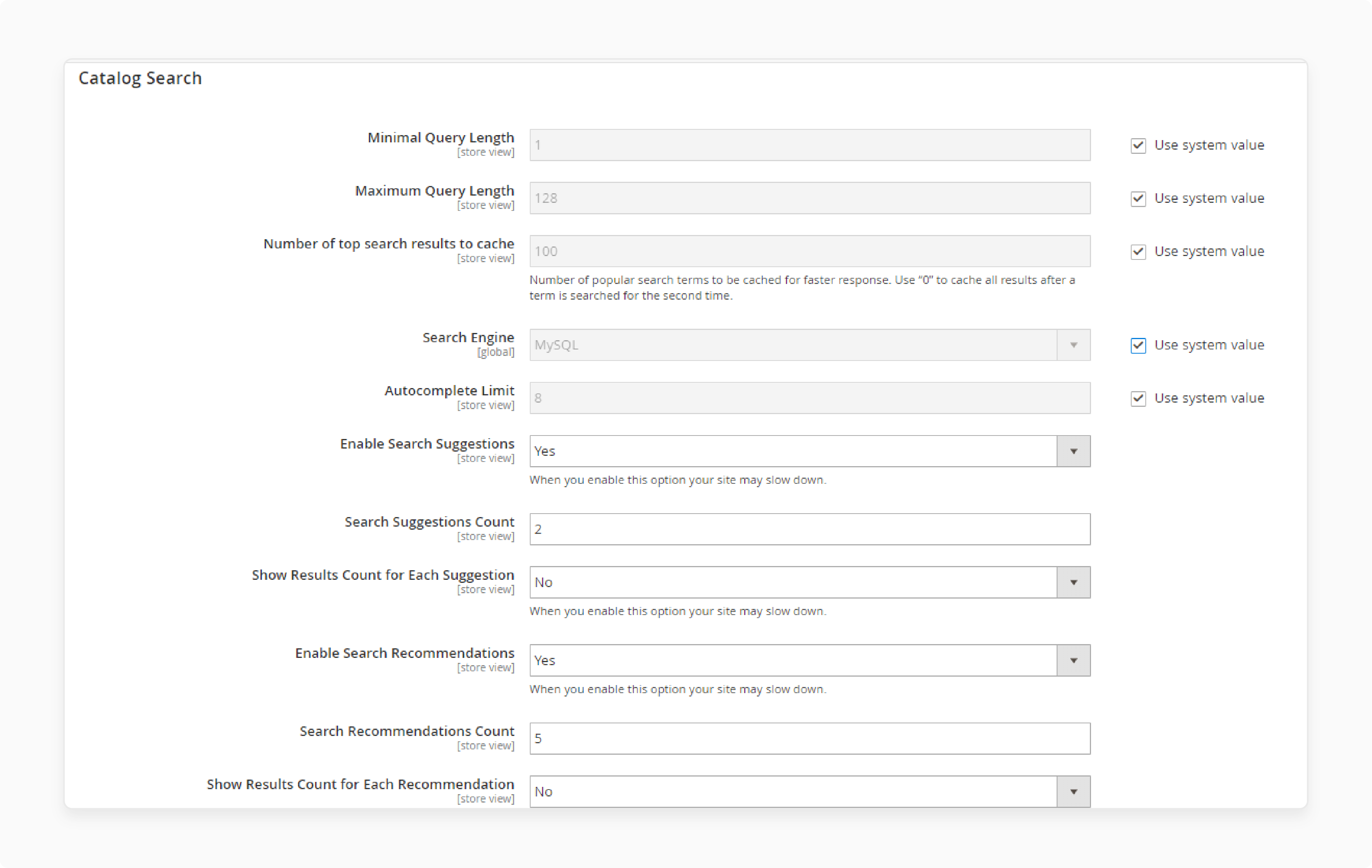This screenshot has width=1372, height=868.
Task: Click the Maximum Query Length field
Action: [810, 197]
